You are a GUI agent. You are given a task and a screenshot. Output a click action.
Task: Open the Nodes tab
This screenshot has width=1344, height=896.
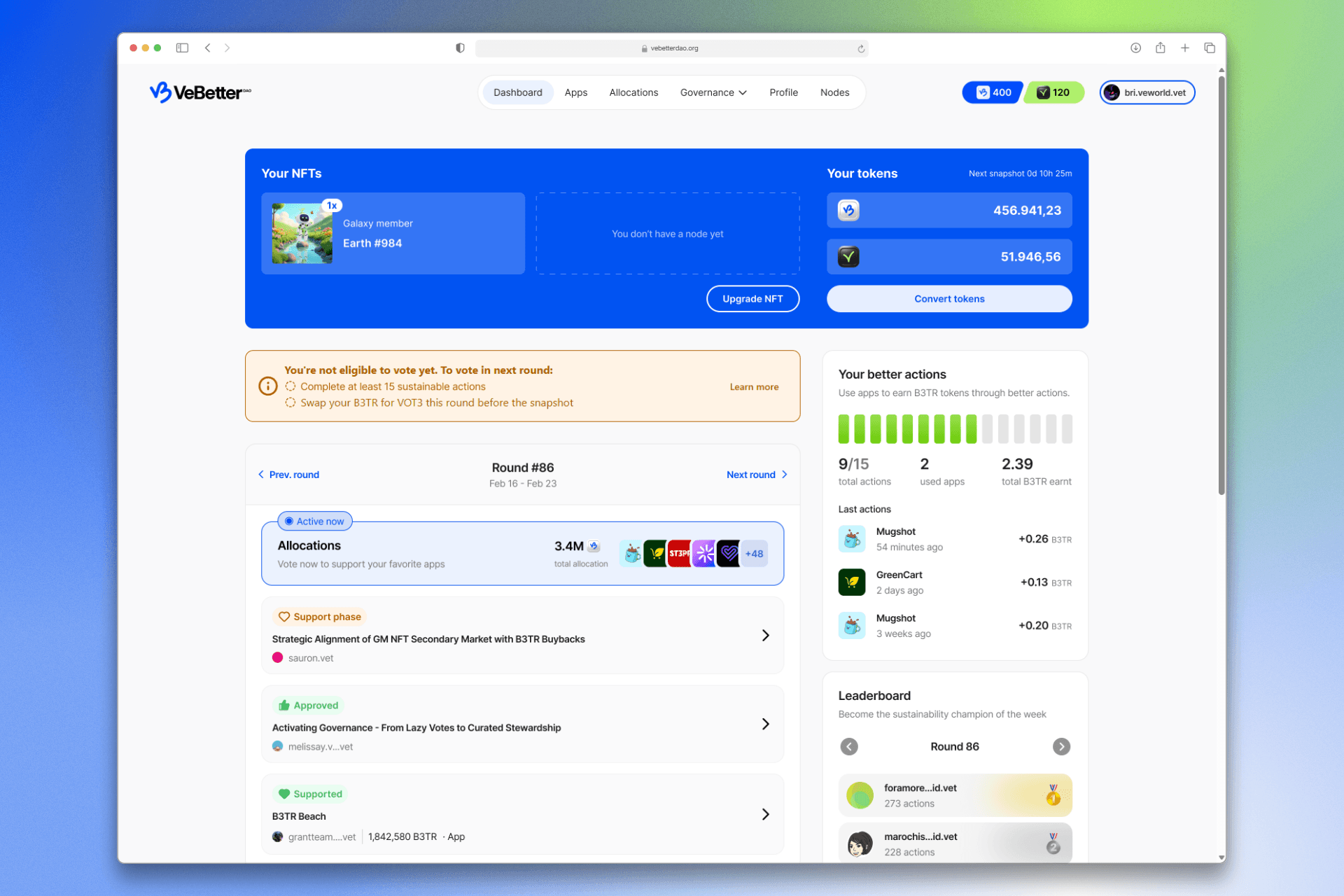pos(834,92)
